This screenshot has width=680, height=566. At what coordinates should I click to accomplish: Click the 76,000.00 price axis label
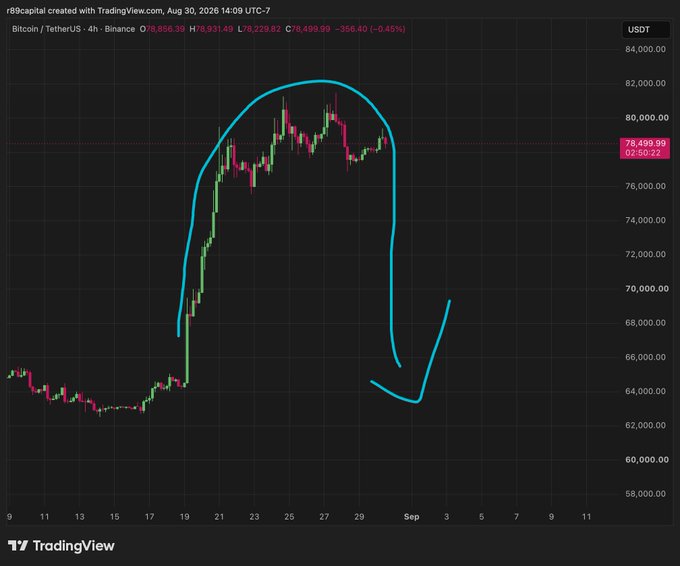click(x=645, y=186)
